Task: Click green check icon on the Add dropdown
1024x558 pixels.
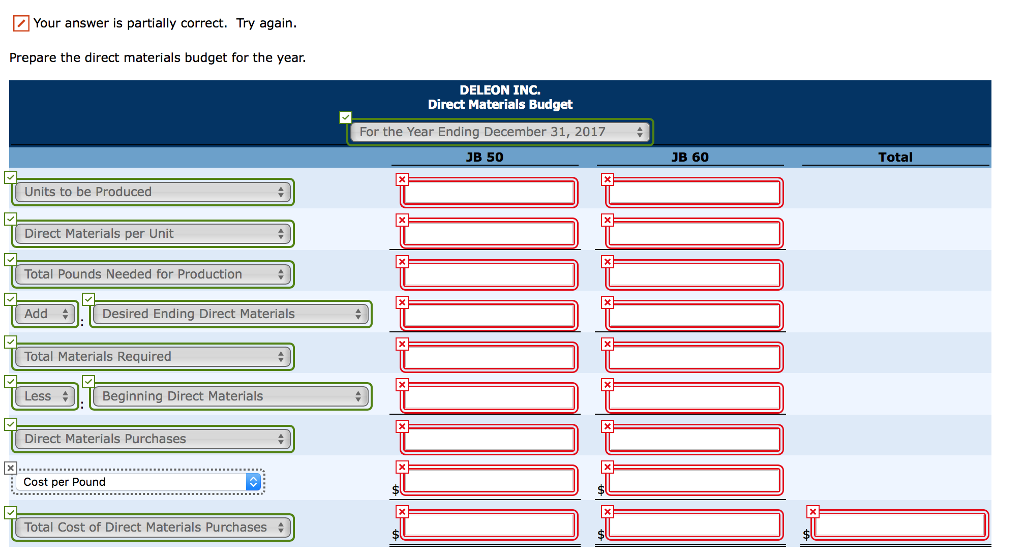Action: (x=10, y=299)
